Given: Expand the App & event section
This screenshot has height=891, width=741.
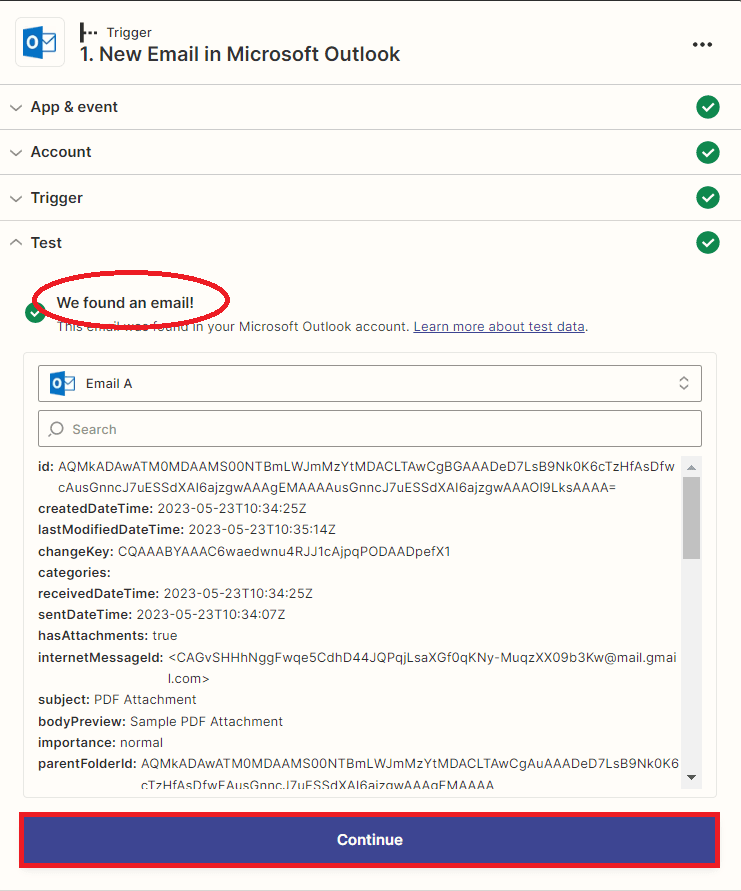Looking at the screenshot, I should click(x=74, y=107).
